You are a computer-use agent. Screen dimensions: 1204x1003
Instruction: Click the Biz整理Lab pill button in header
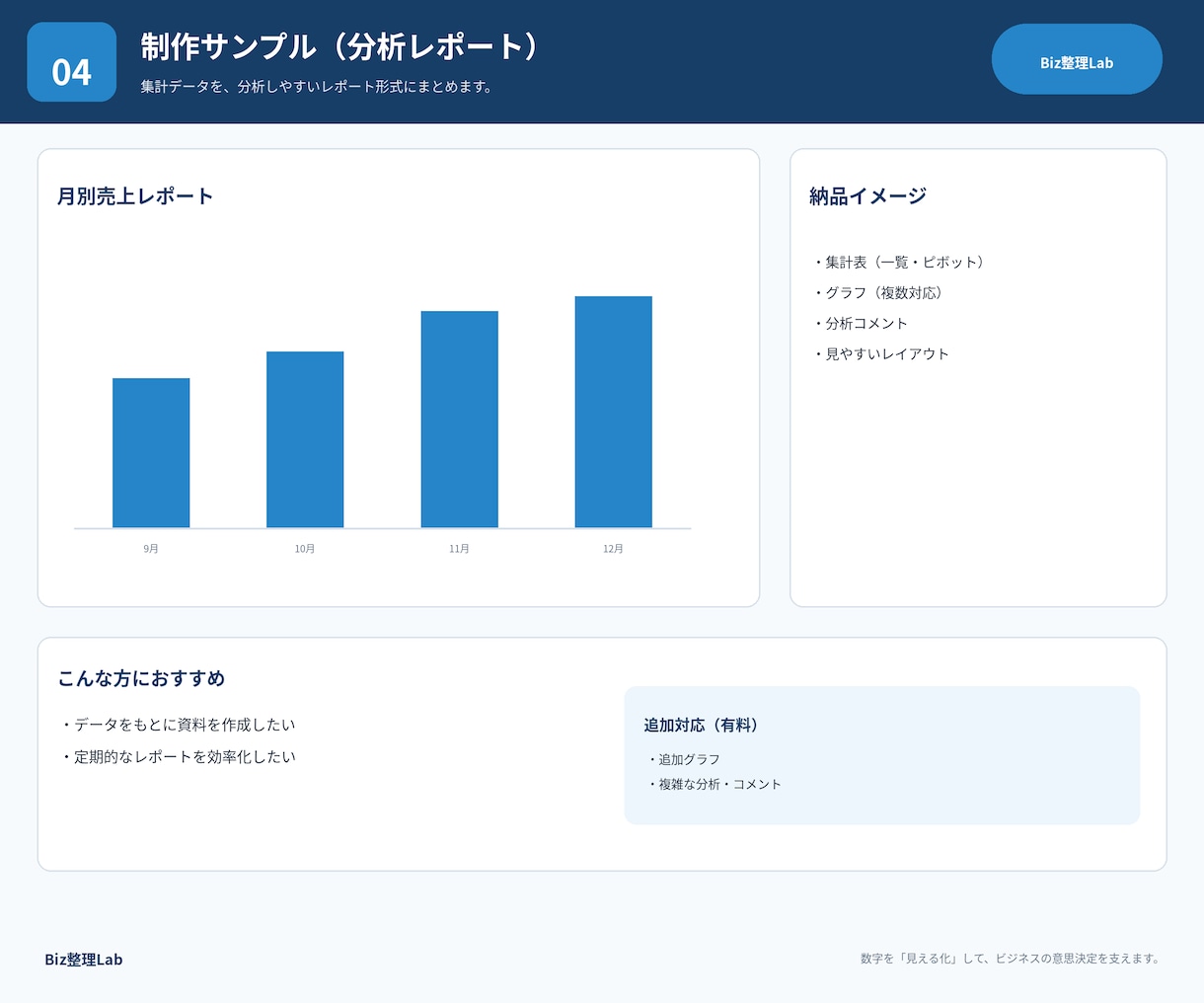(1077, 59)
